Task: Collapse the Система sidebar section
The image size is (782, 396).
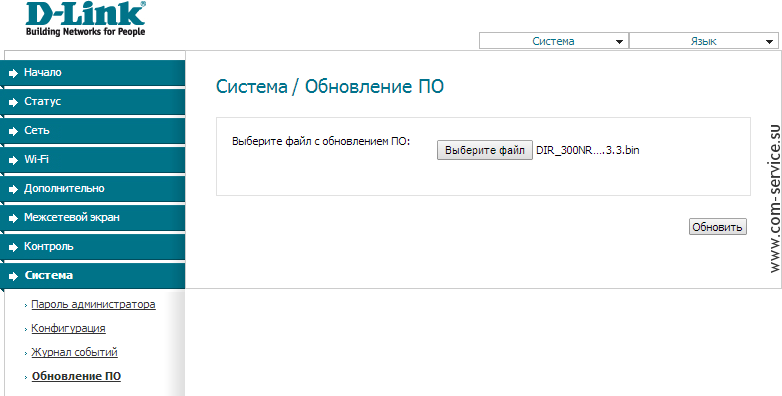Action: coord(93,275)
